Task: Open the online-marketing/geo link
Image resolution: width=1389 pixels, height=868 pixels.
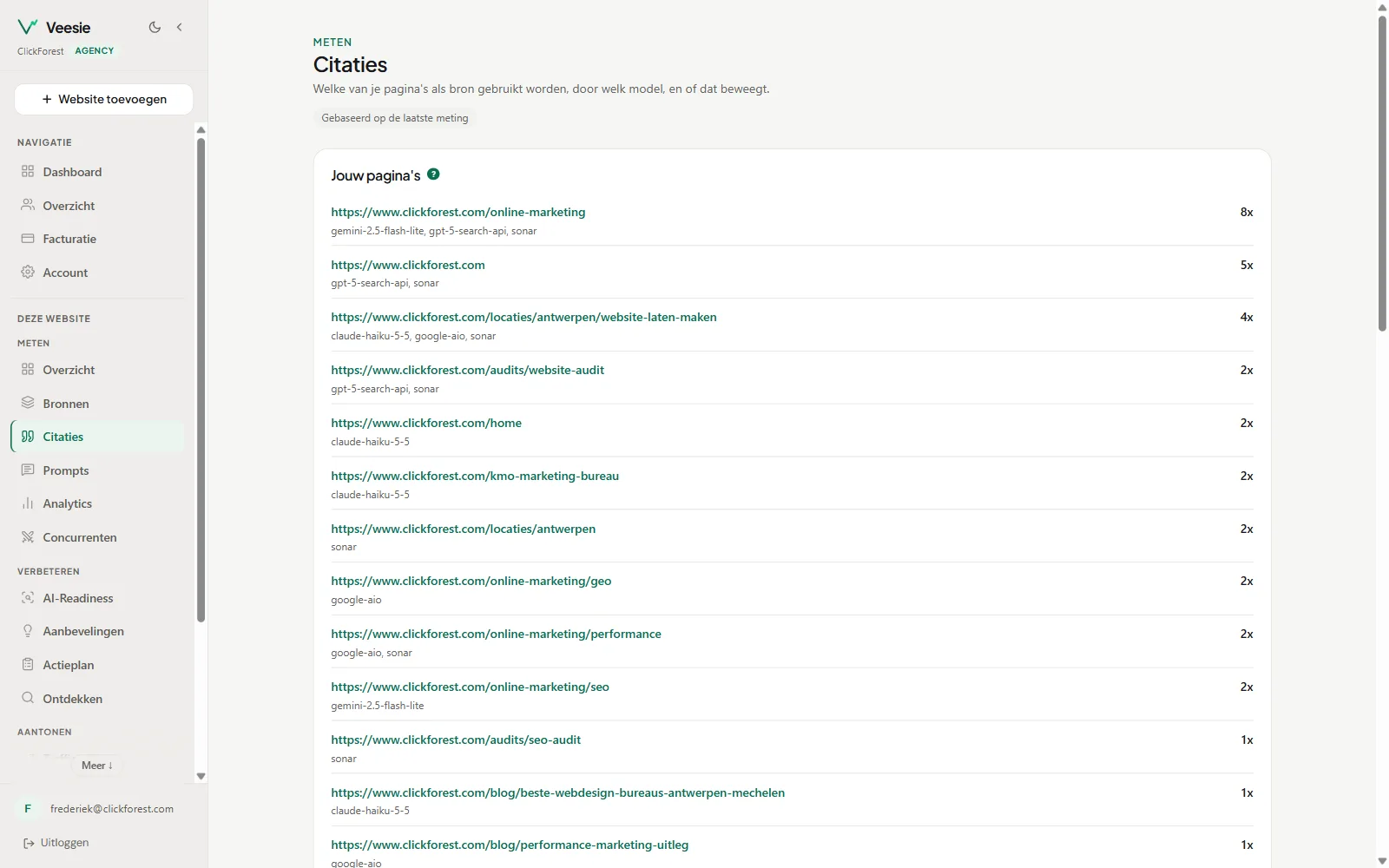Action: click(471, 581)
